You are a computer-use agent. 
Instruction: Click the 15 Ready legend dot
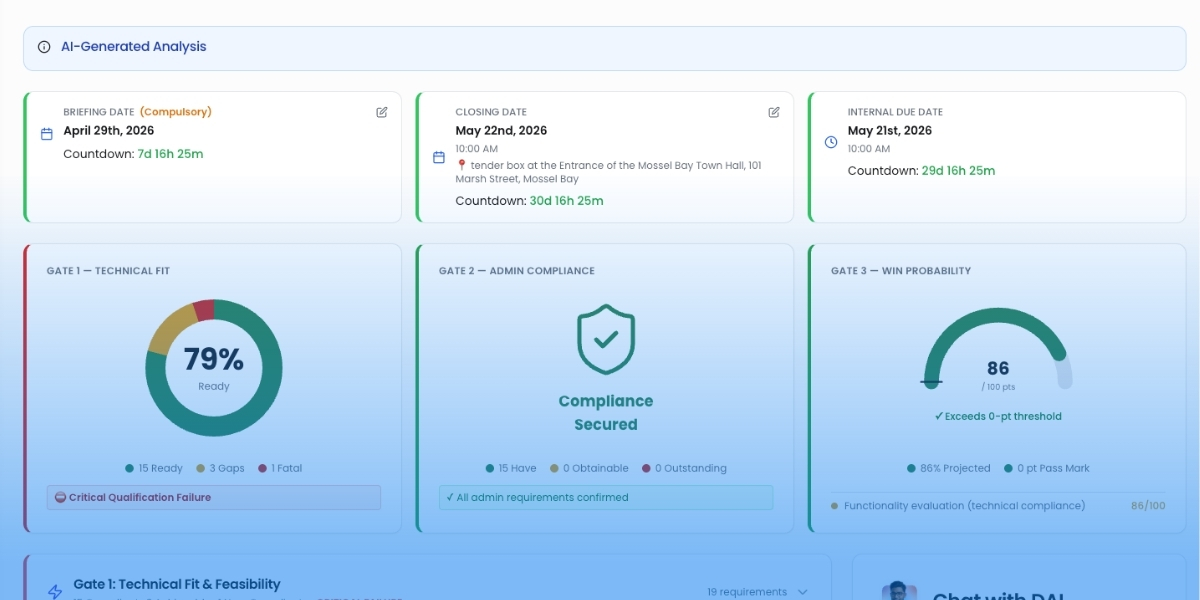[130, 468]
